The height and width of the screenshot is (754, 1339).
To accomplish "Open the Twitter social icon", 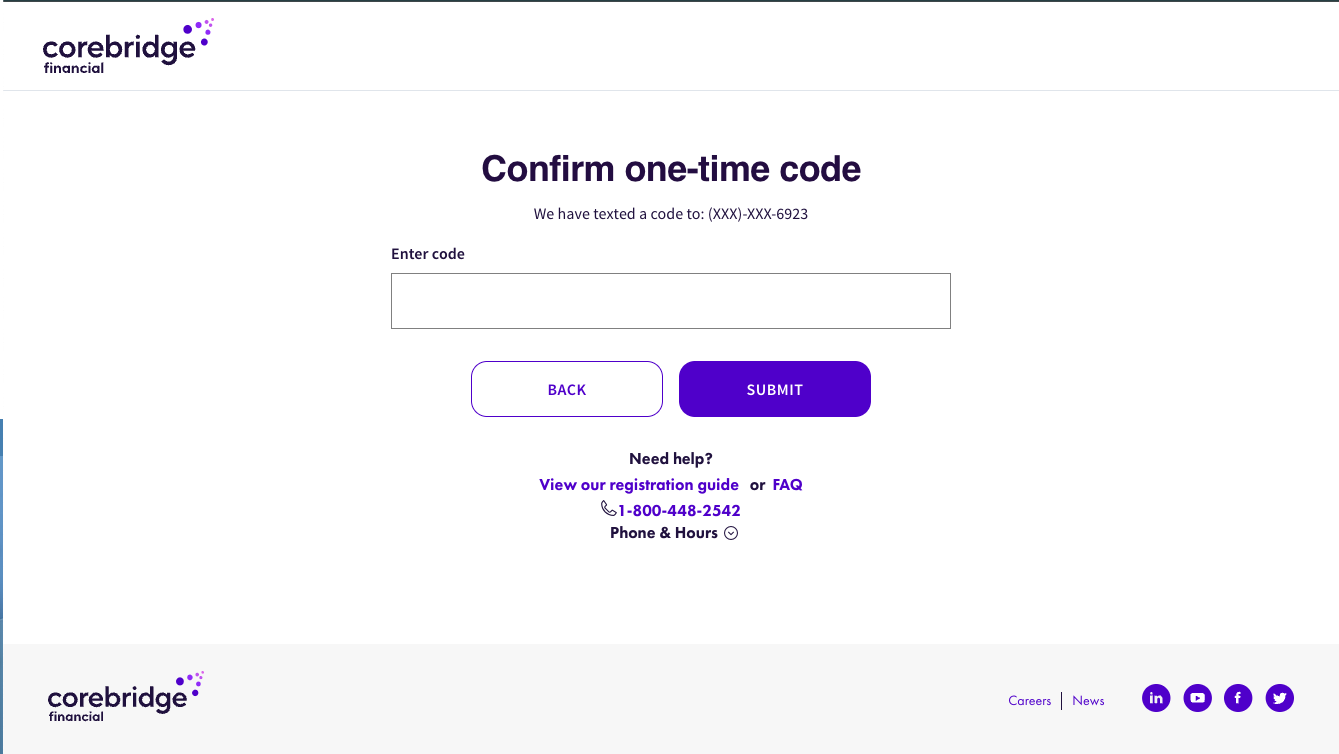I will pyautogui.click(x=1279, y=698).
